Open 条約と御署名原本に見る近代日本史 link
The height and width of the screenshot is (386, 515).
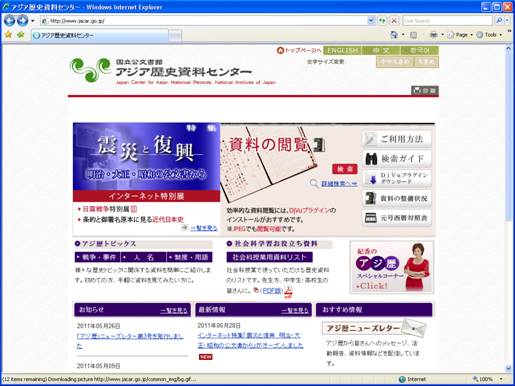[133, 219]
